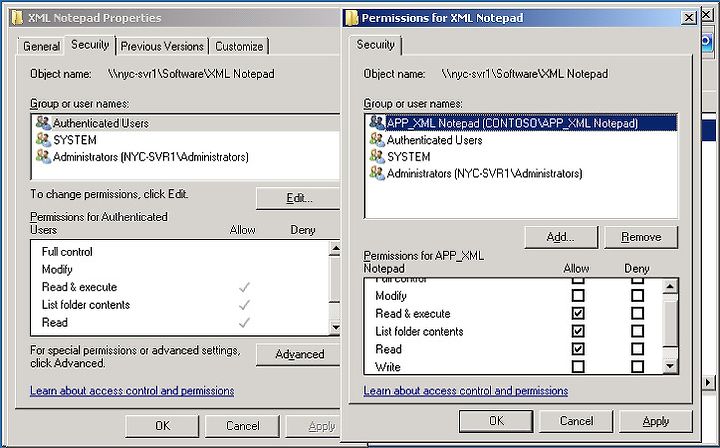Open access control help link in Properties window
The image size is (720, 448).
click(x=132, y=391)
